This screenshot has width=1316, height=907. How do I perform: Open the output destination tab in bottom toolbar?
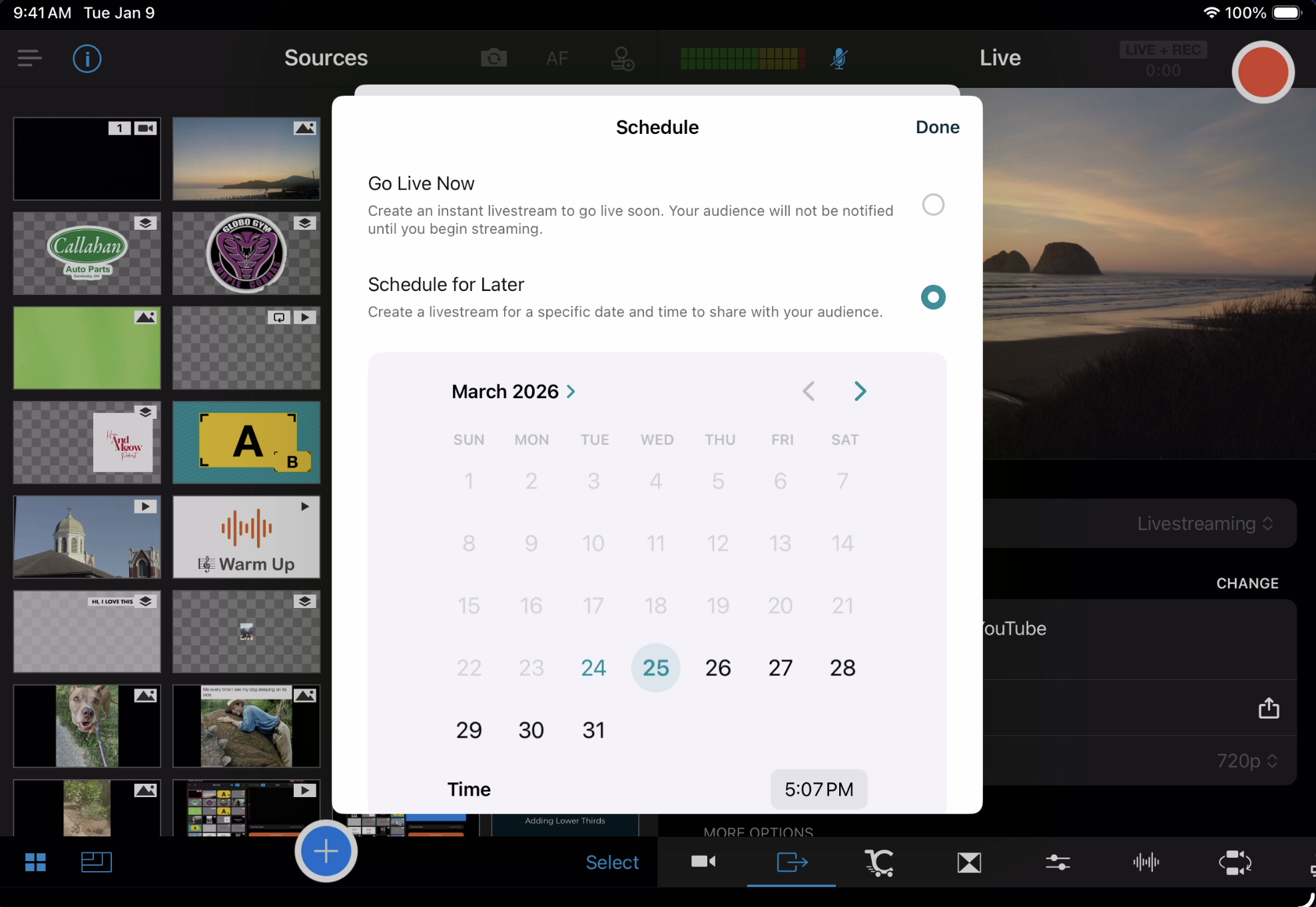pos(791,862)
